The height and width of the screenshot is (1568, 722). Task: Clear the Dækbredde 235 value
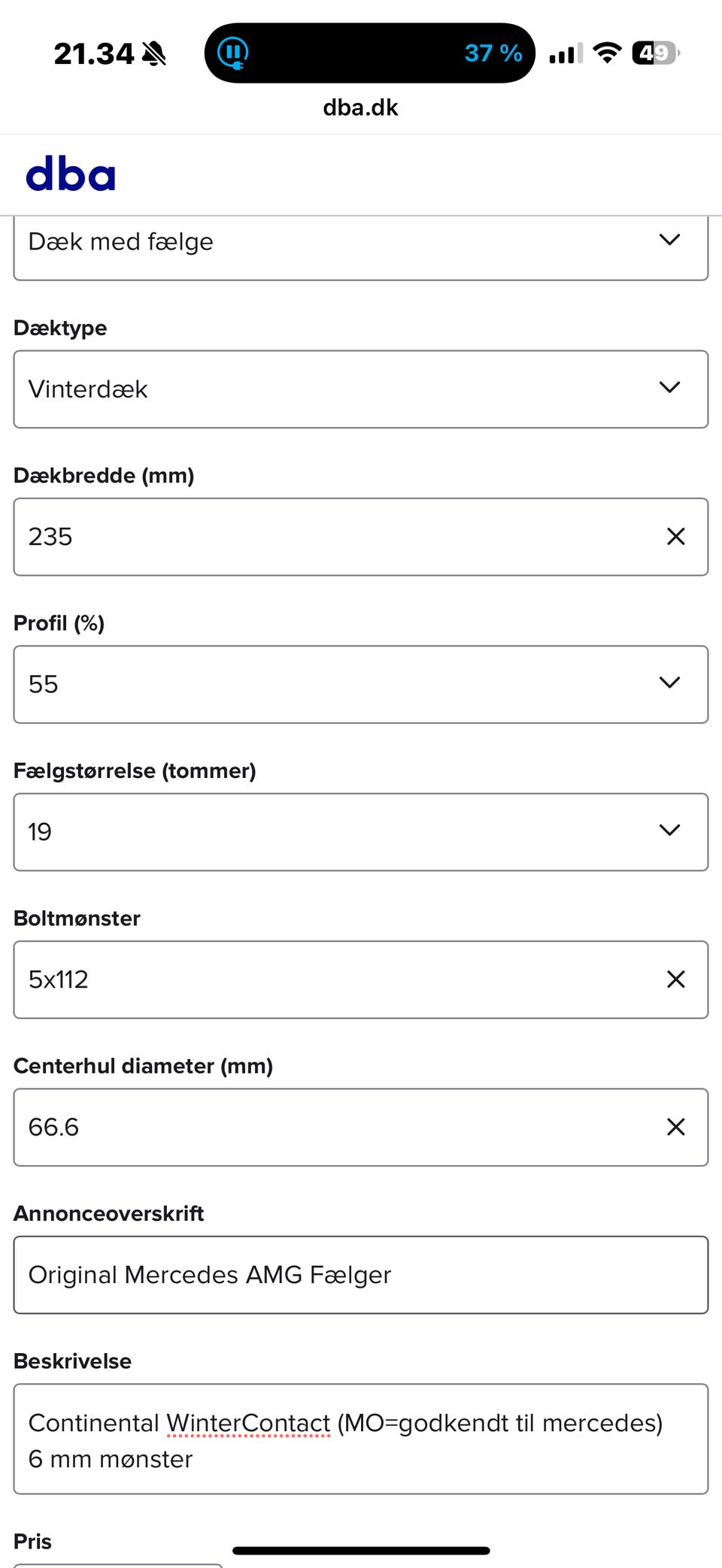coord(675,537)
